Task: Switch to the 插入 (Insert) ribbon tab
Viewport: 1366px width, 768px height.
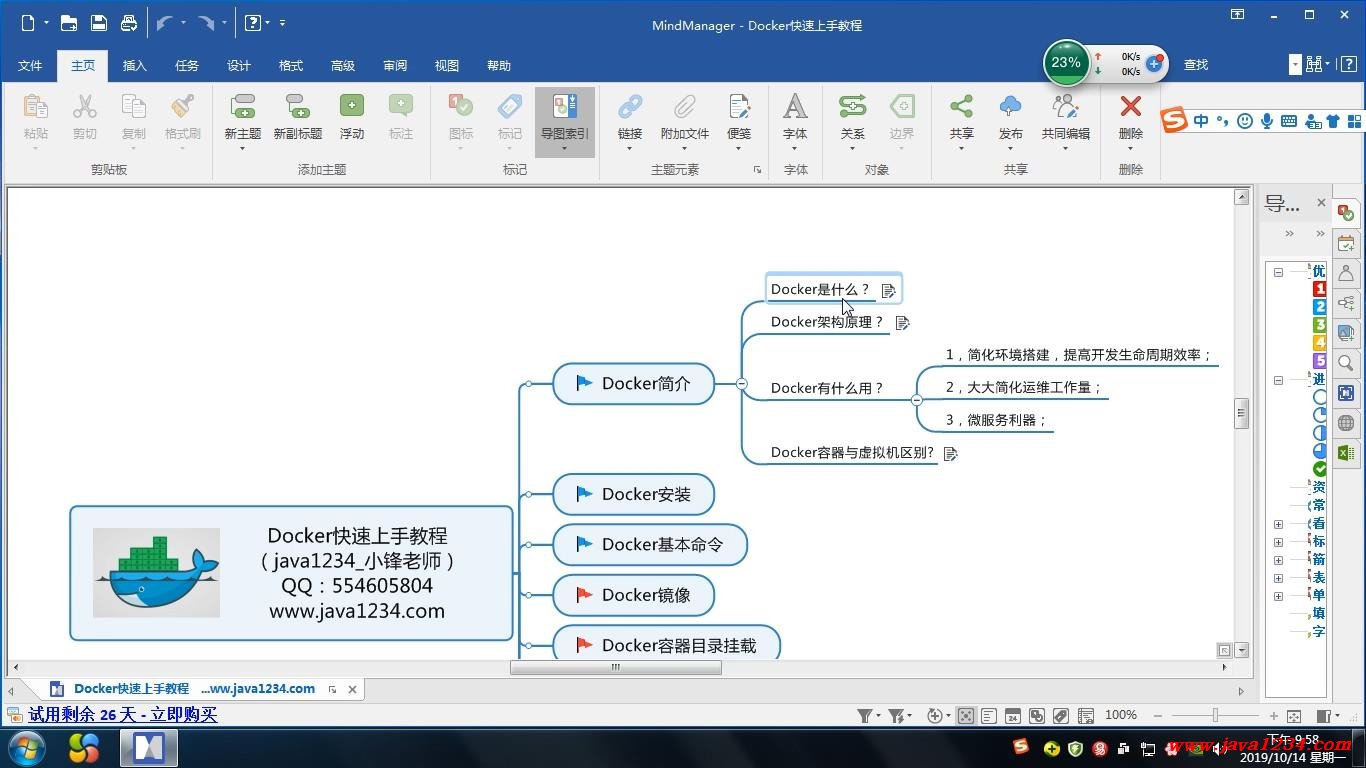Action: pyautogui.click(x=134, y=66)
